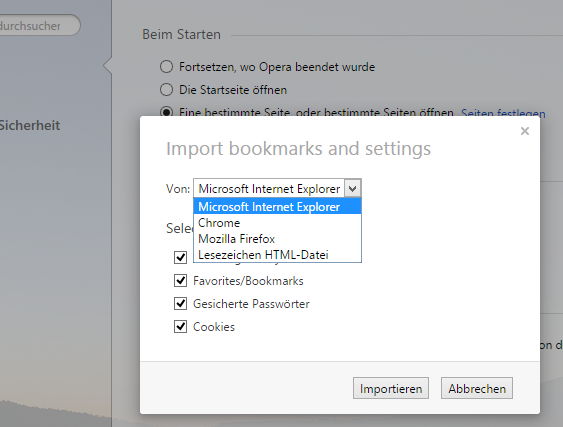Click the Importieren button

coord(391,388)
